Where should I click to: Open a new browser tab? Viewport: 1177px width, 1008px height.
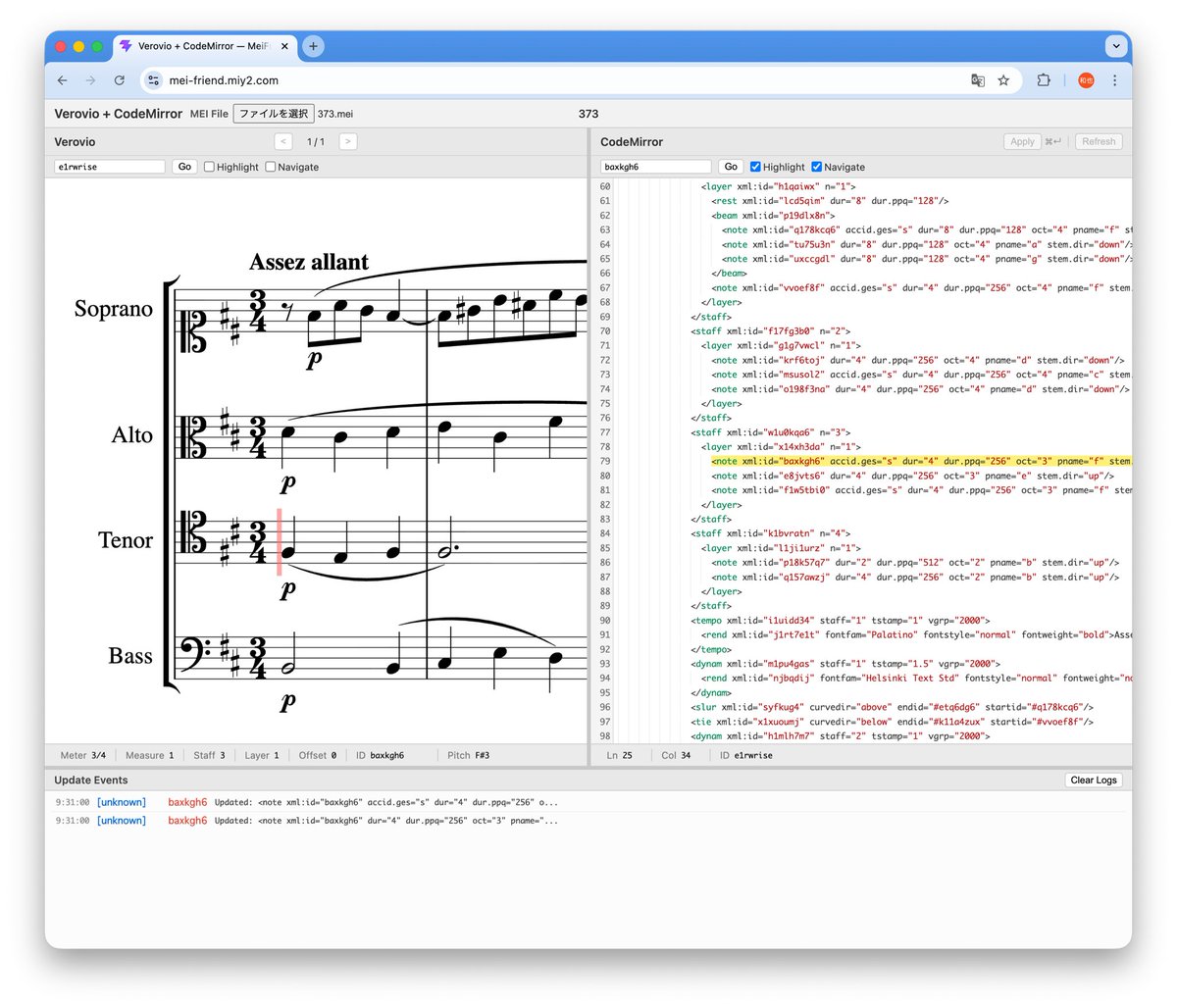click(x=313, y=46)
